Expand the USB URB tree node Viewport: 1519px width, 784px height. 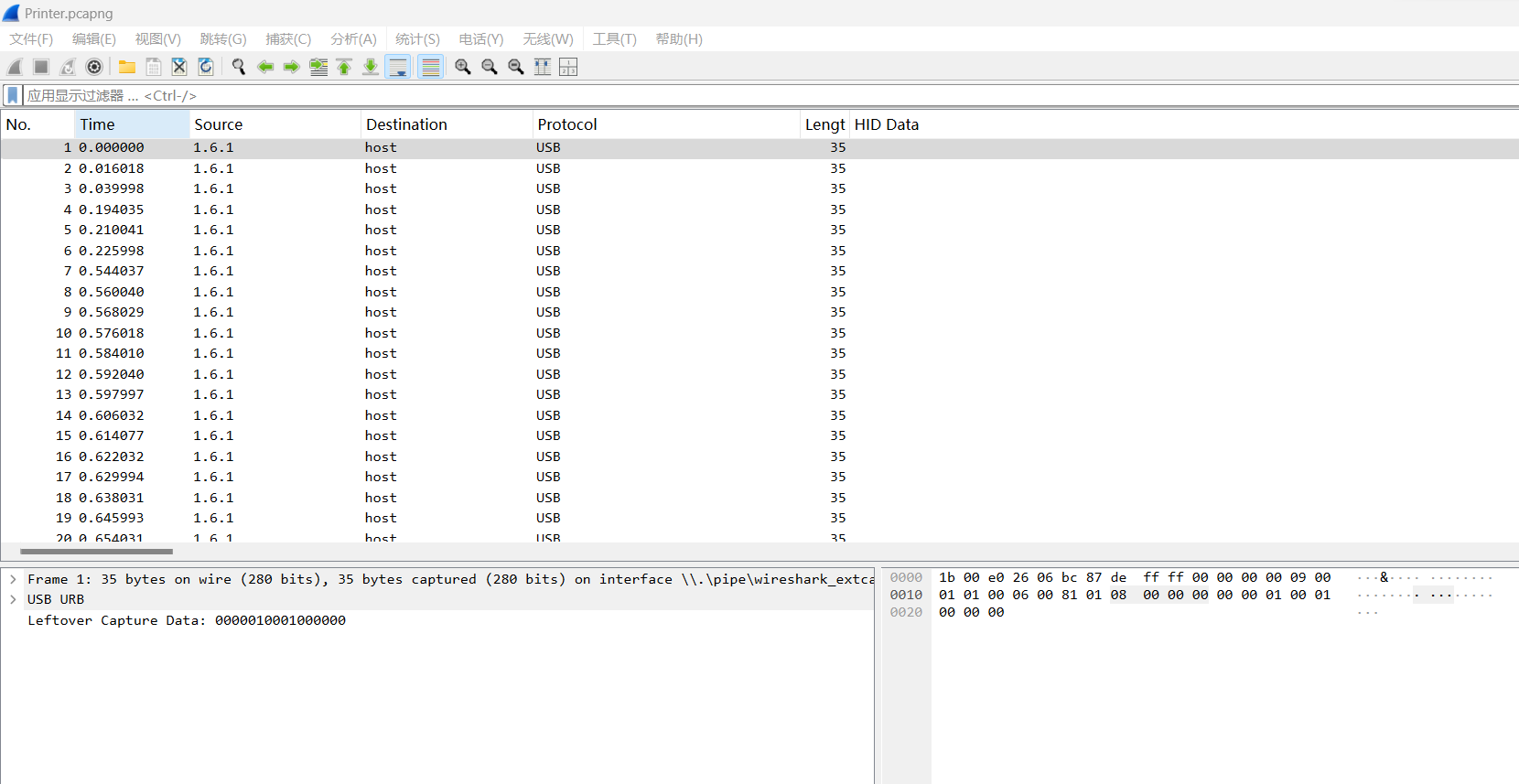click(13, 599)
